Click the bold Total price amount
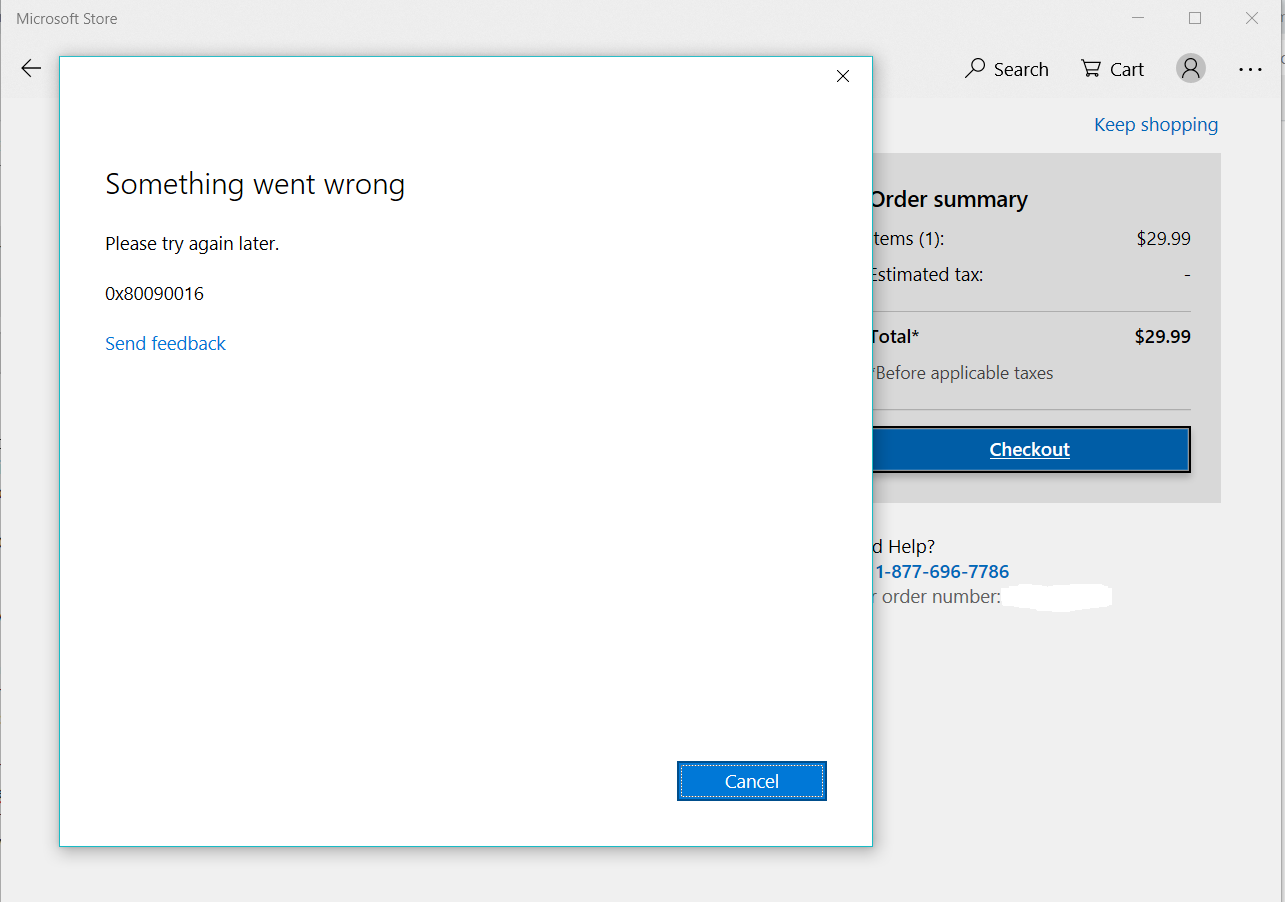Image resolution: width=1285 pixels, height=902 pixels. coord(1162,336)
